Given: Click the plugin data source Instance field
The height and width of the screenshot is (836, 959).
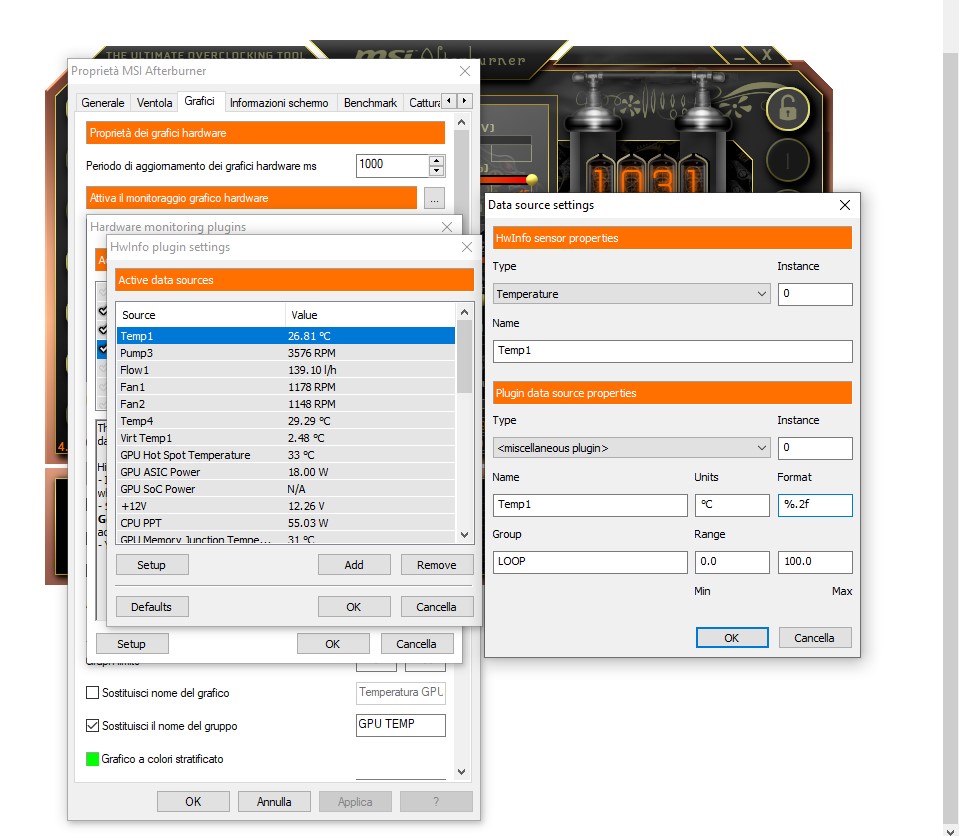Looking at the screenshot, I should pos(815,448).
